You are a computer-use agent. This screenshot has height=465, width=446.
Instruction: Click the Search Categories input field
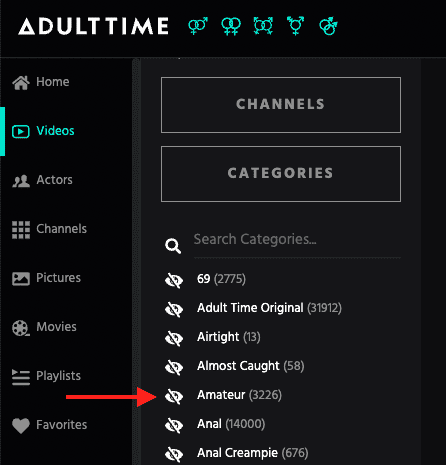pos(297,240)
